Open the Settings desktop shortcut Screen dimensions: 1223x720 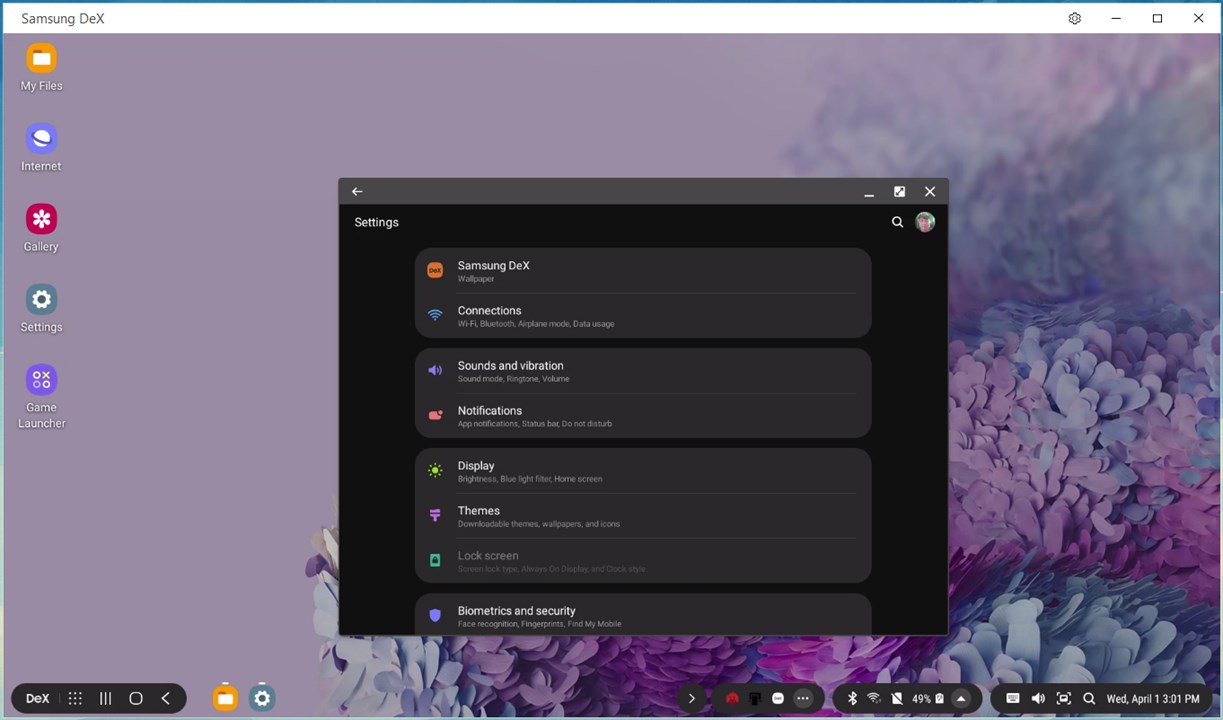pos(42,308)
